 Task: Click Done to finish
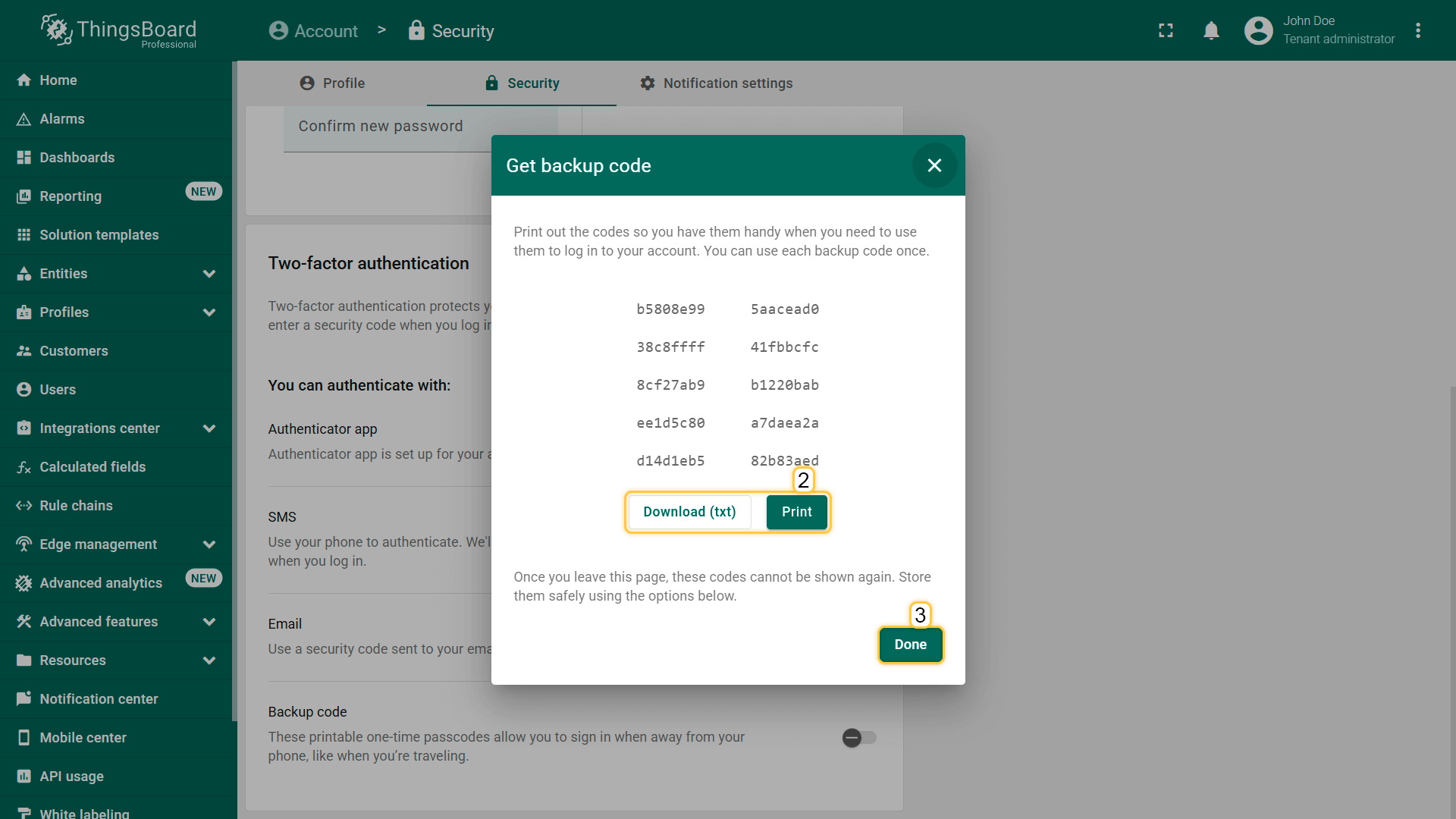[x=910, y=645]
